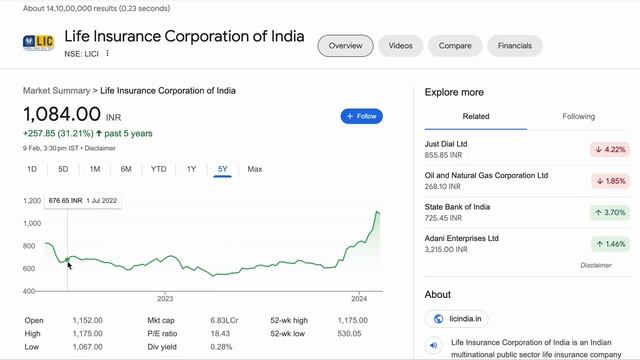Switch to the Videos tab
Screen dimensions: 640x360
tap(400, 46)
